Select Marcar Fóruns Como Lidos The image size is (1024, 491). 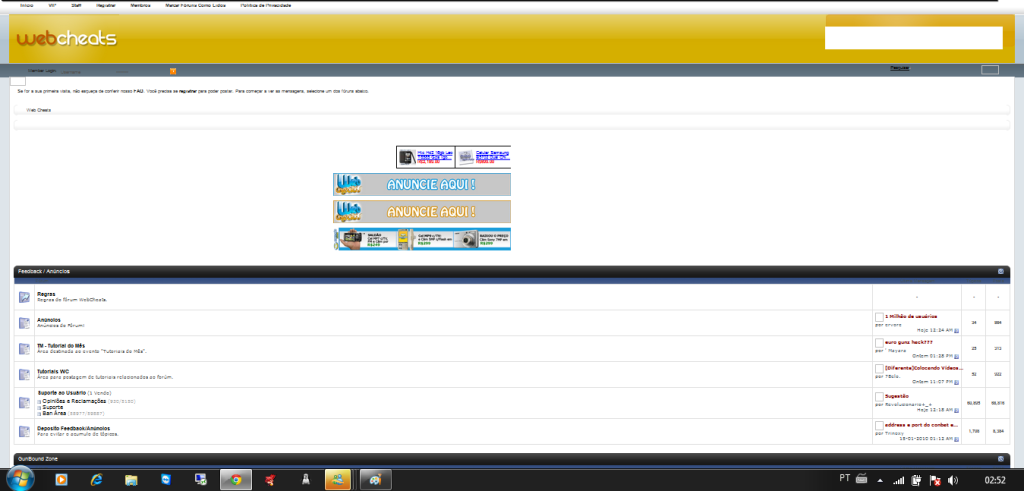195,5
